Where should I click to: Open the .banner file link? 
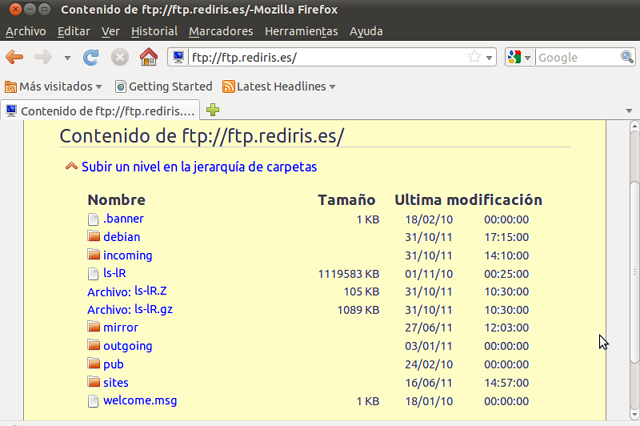point(123,219)
